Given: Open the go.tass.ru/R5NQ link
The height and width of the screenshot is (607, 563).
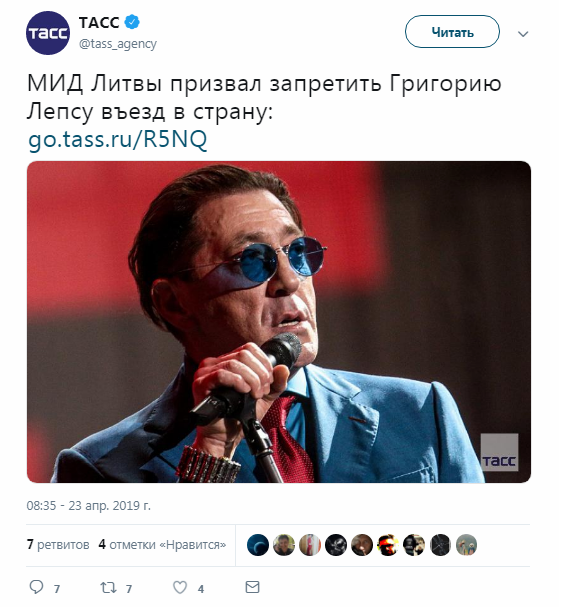Looking at the screenshot, I should point(118,139).
